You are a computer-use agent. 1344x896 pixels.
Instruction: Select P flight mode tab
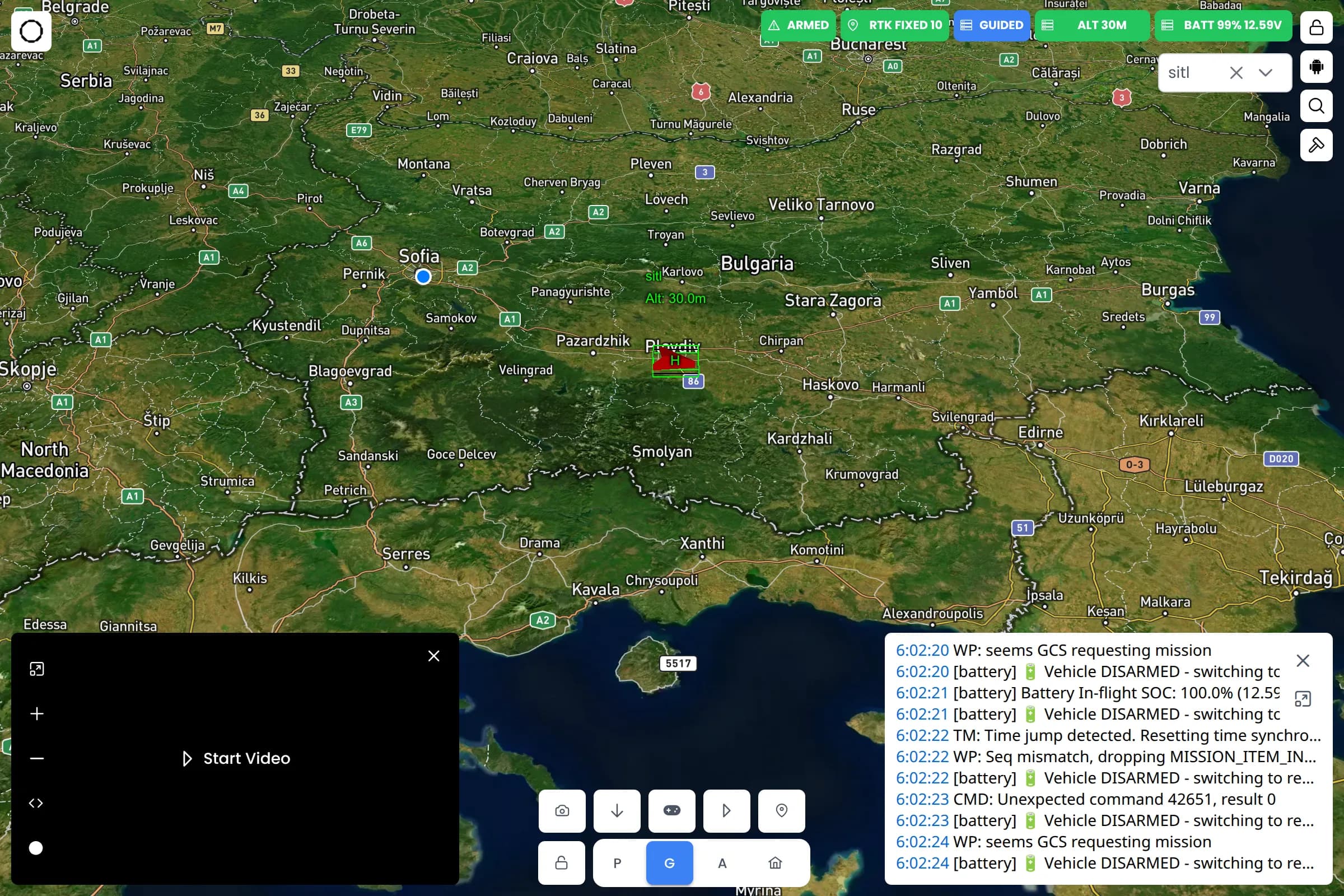(x=617, y=862)
